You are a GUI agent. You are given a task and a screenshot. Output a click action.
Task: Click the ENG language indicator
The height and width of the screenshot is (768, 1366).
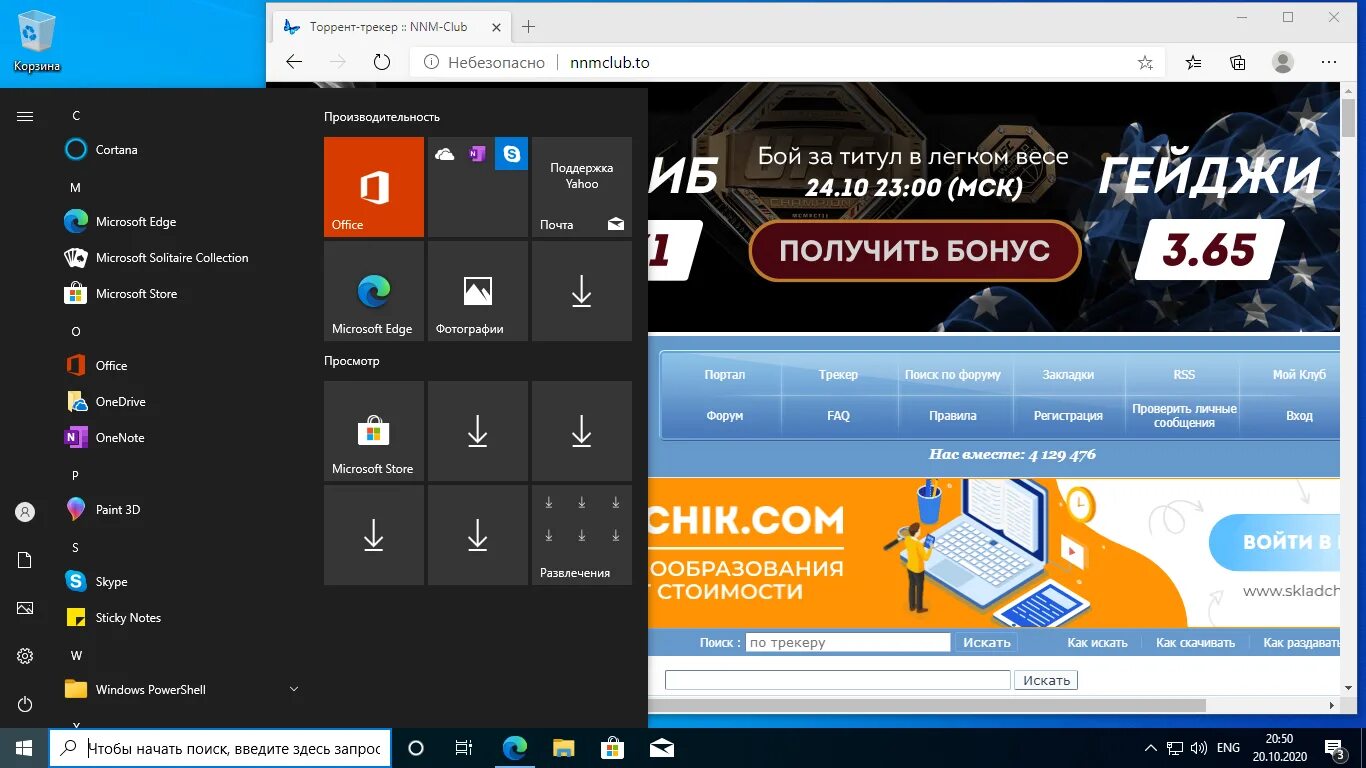(1229, 748)
